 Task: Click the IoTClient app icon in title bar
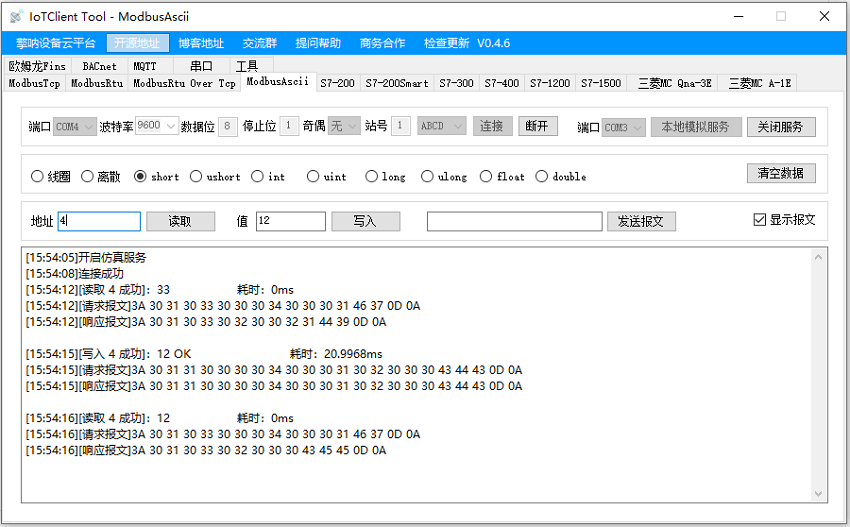(17, 16)
